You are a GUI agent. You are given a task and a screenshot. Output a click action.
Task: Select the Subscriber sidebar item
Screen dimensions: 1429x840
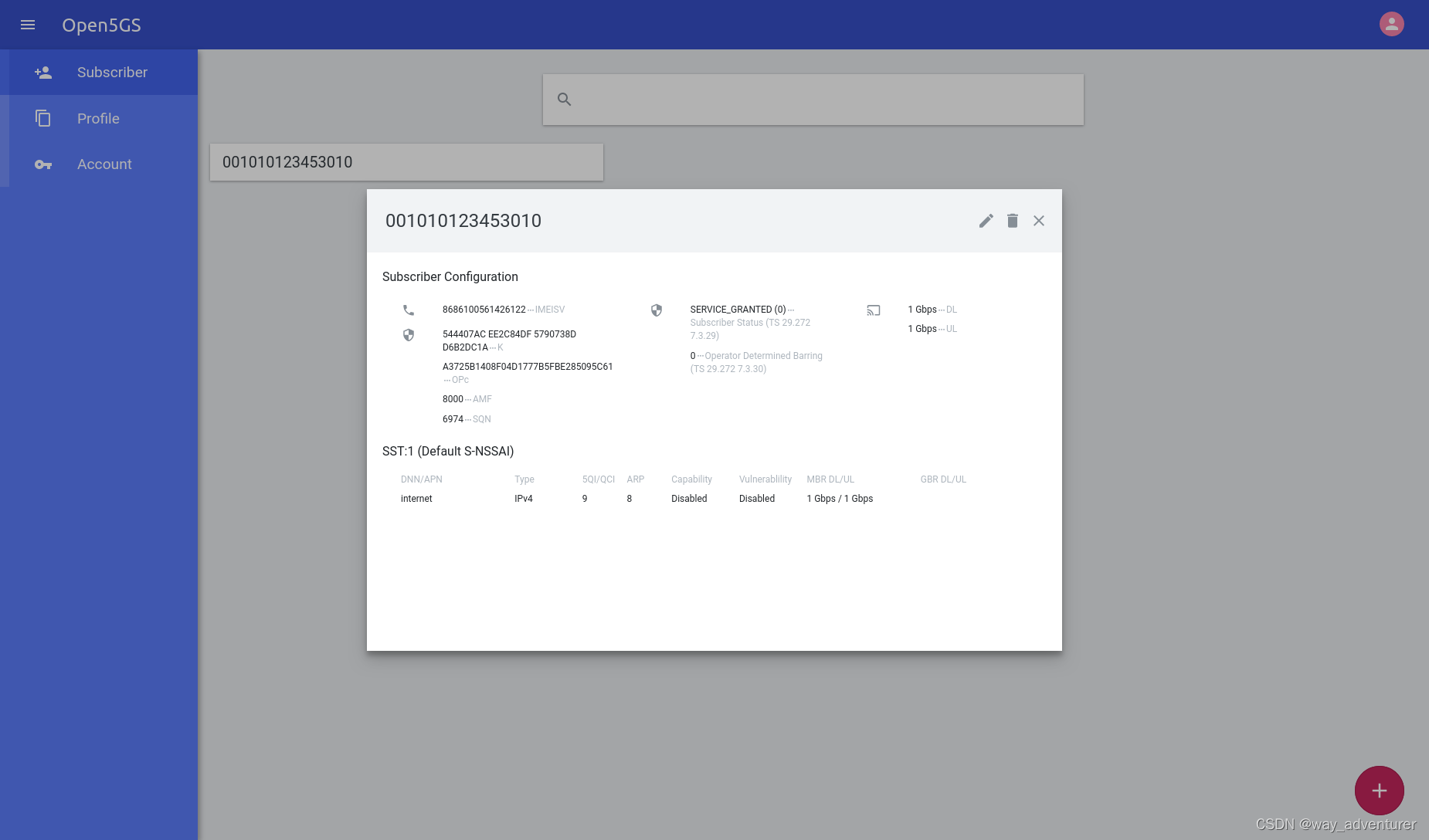click(99, 73)
